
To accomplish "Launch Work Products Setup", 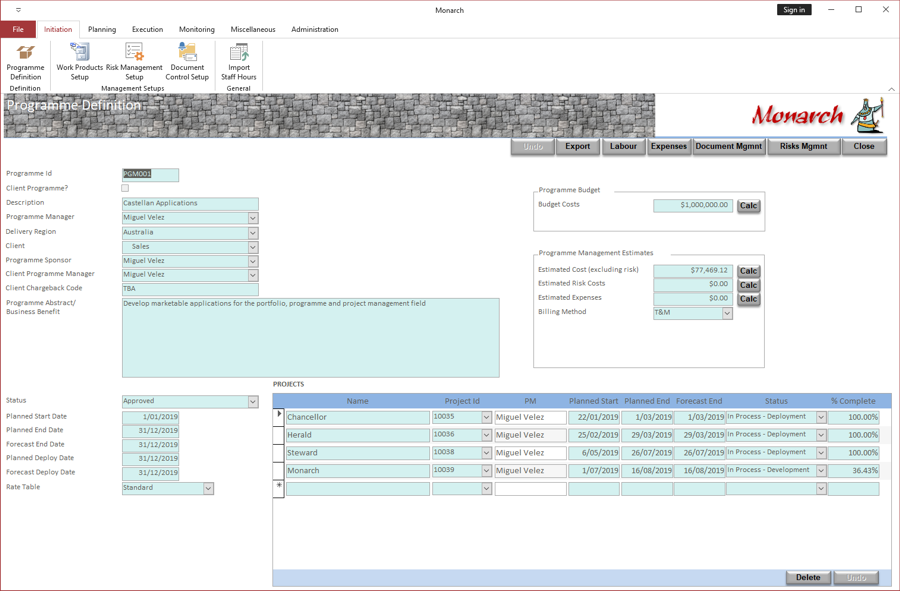I will pyautogui.click(x=80, y=62).
